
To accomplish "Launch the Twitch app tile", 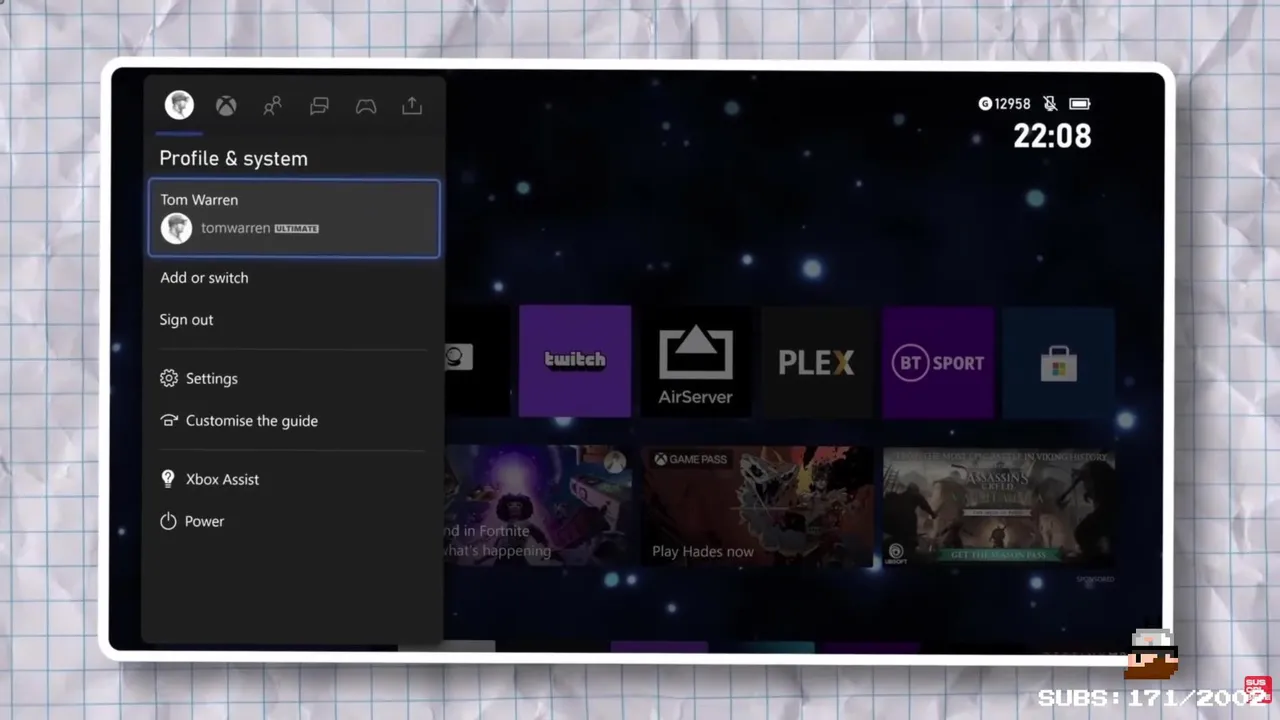I will pyautogui.click(x=575, y=361).
